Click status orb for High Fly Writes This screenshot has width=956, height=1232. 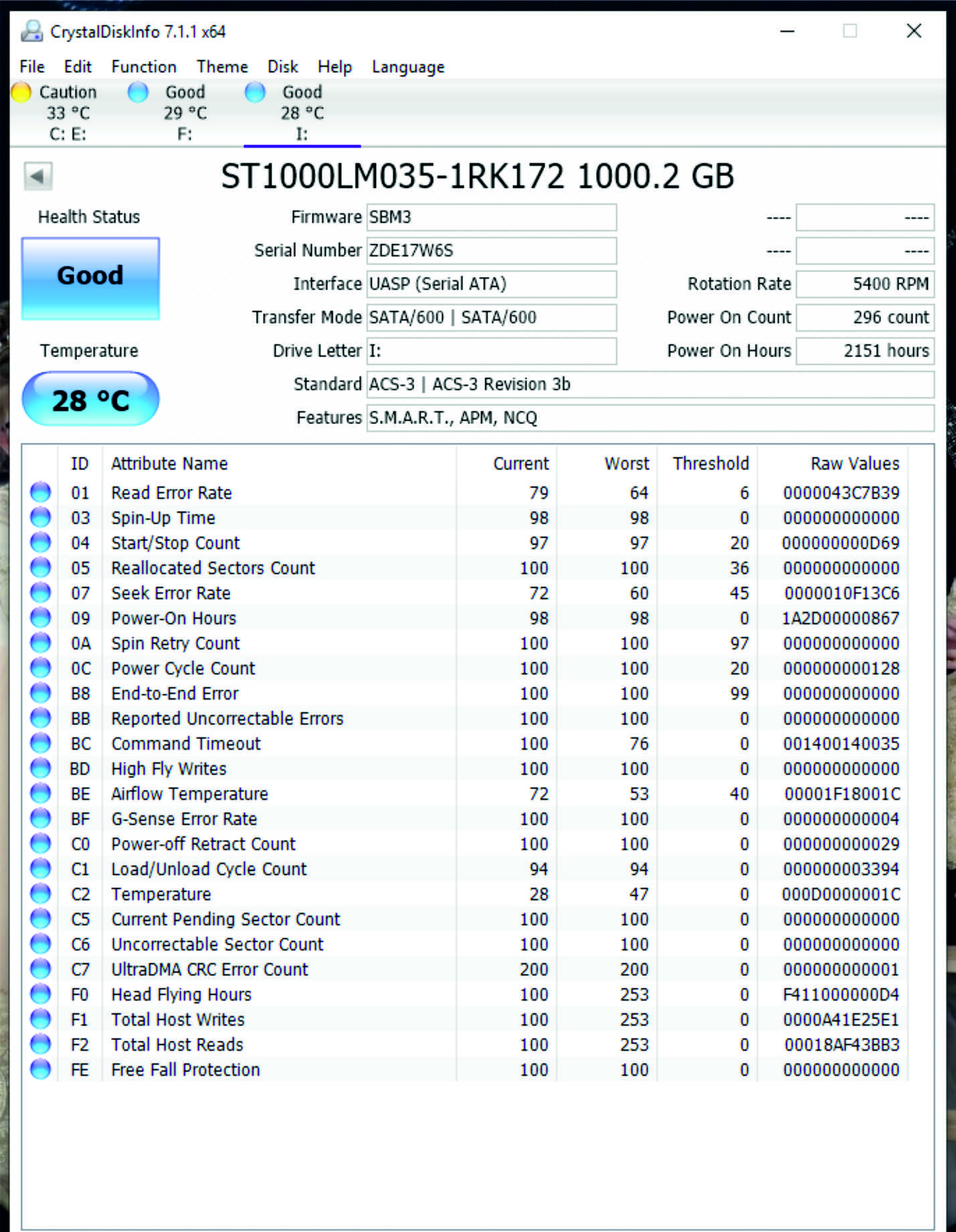(41, 768)
